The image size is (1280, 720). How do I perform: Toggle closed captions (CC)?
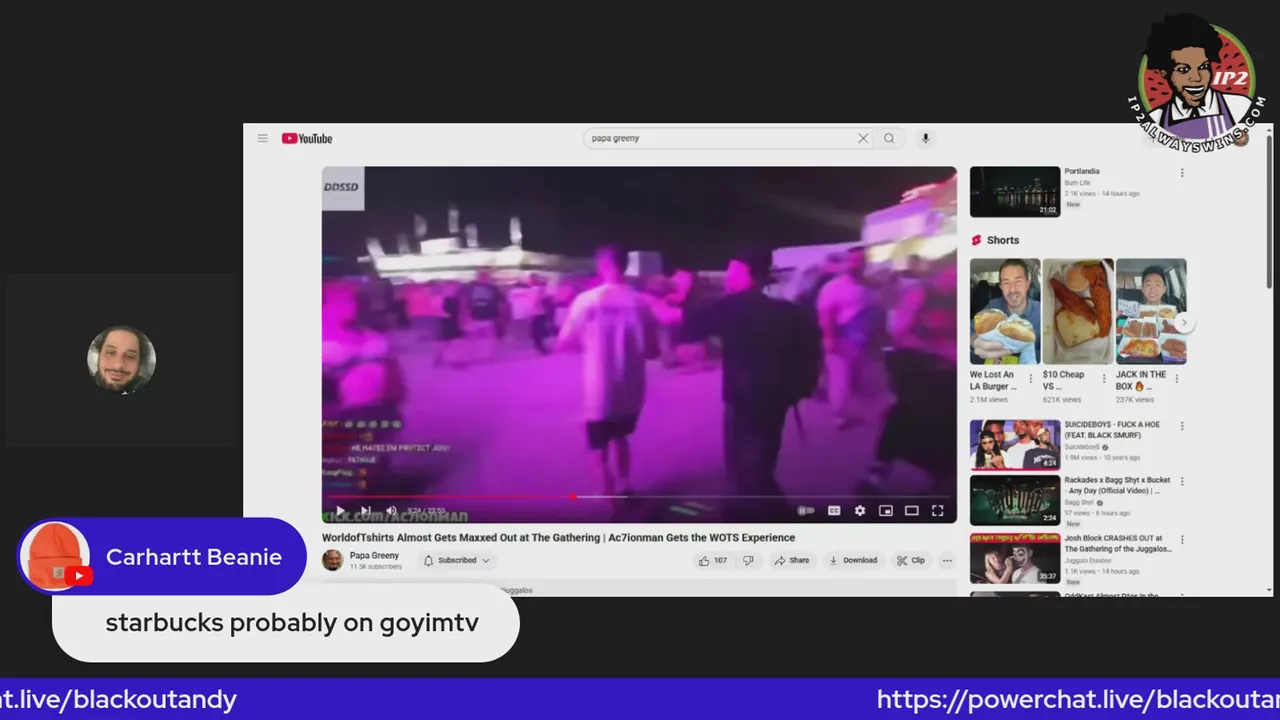coord(834,511)
